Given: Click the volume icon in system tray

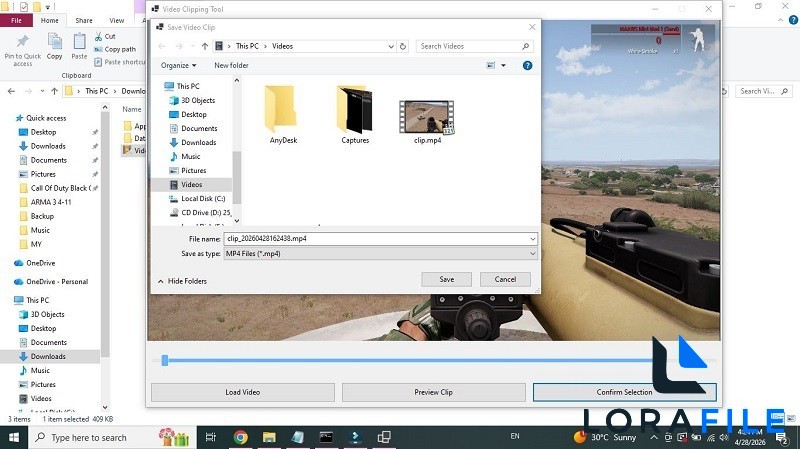Looking at the screenshot, I should (723, 437).
